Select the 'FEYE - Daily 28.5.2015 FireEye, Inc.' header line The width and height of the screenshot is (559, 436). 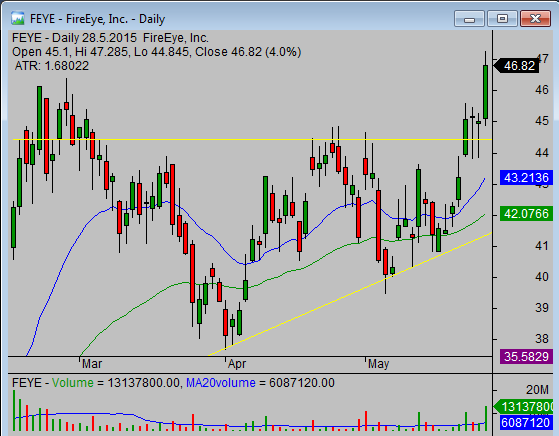pos(110,38)
